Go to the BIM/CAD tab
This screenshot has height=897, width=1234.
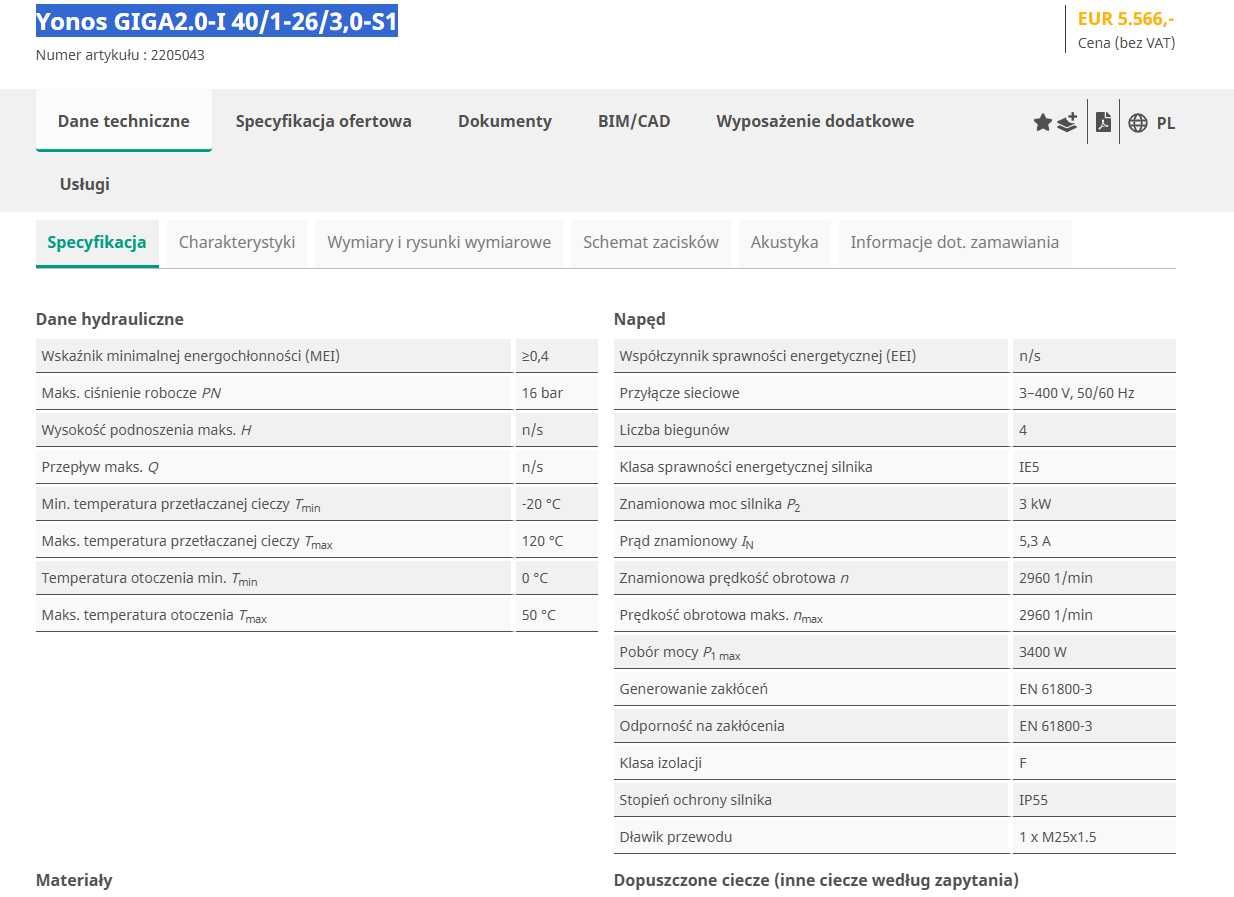(634, 121)
